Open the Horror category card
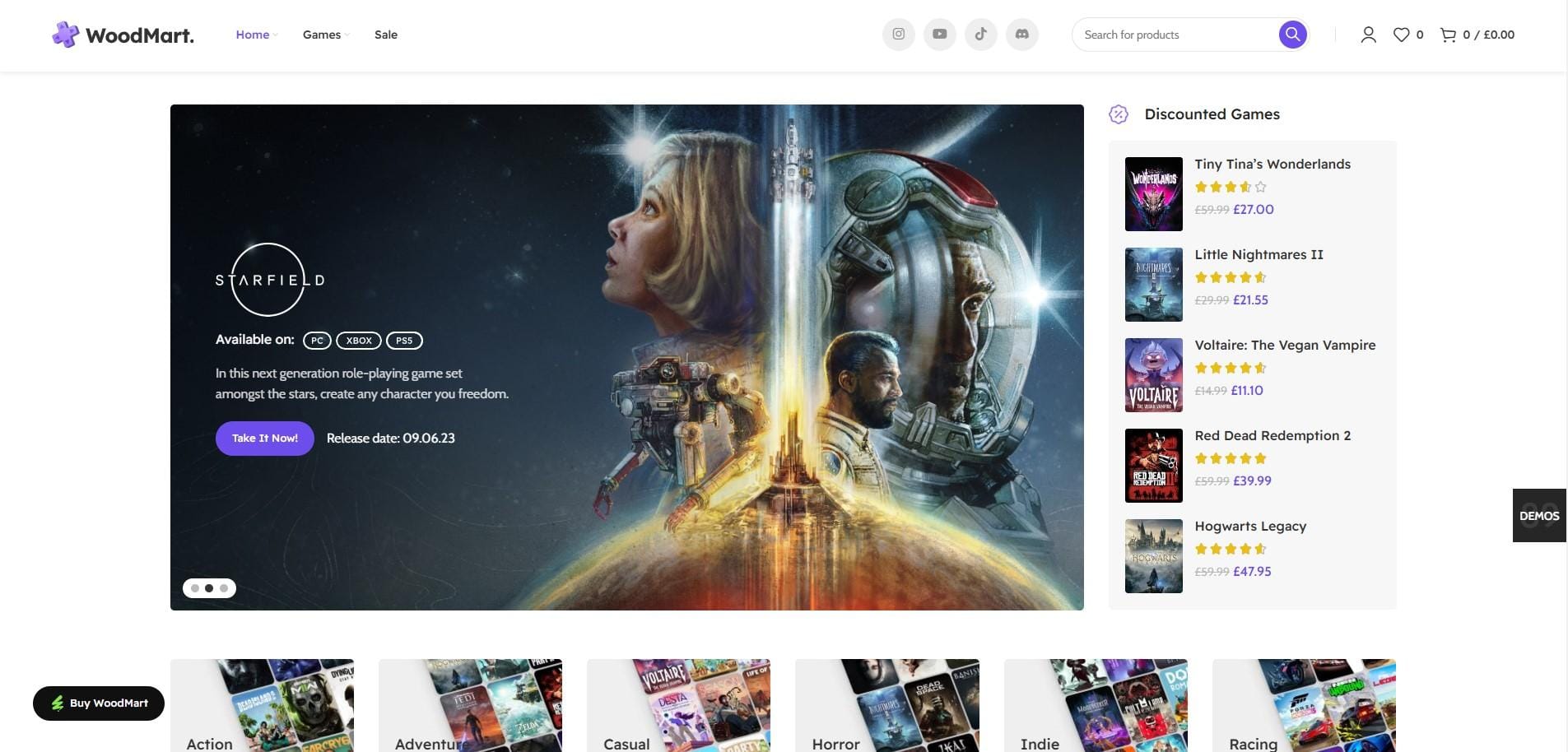This screenshot has width=1568, height=752. point(887,705)
